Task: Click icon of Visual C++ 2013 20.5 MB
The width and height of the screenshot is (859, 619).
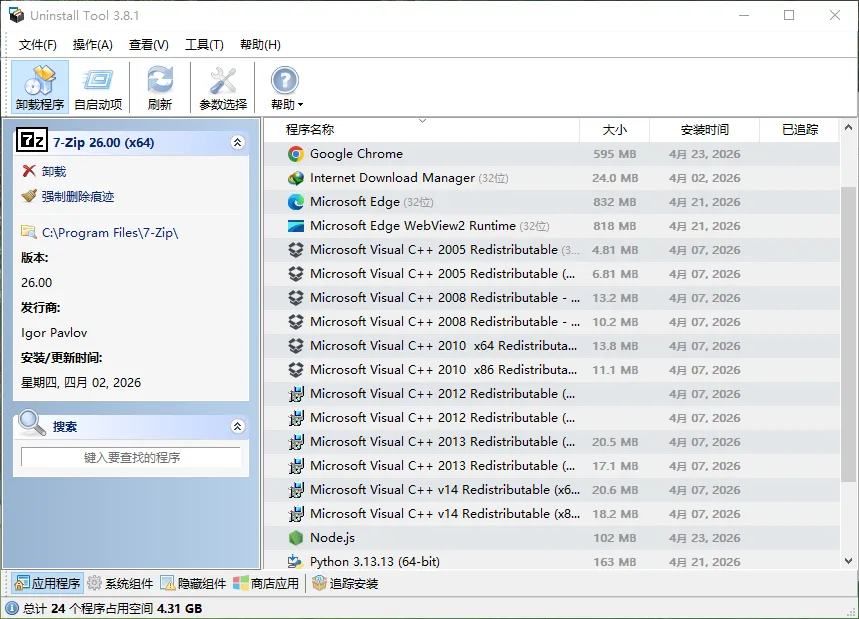Action: (x=296, y=442)
